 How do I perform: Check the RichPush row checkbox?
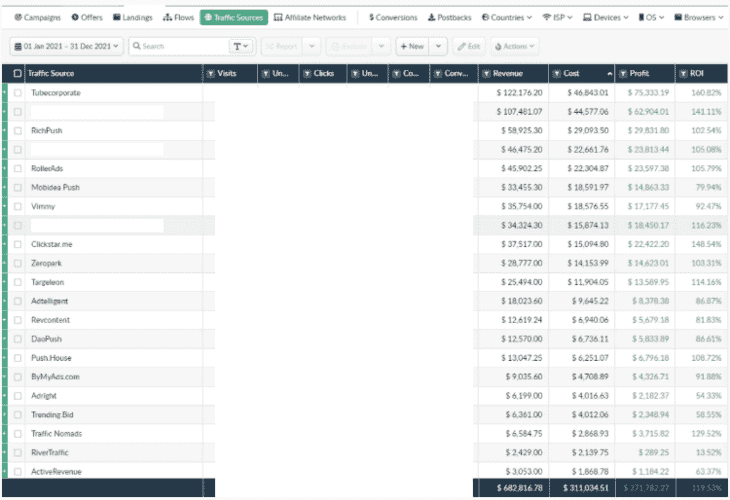(x=18, y=131)
